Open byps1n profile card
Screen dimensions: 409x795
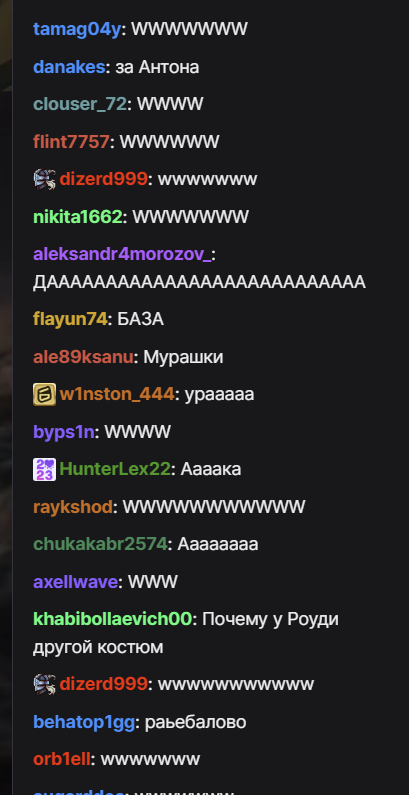[x=64, y=432]
